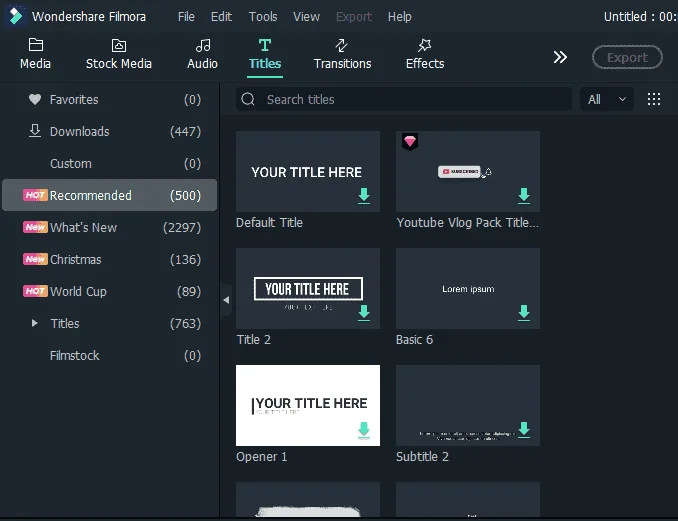Click the rounded Export button
Viewport: 678px width, 521px height.
(627, 57)
